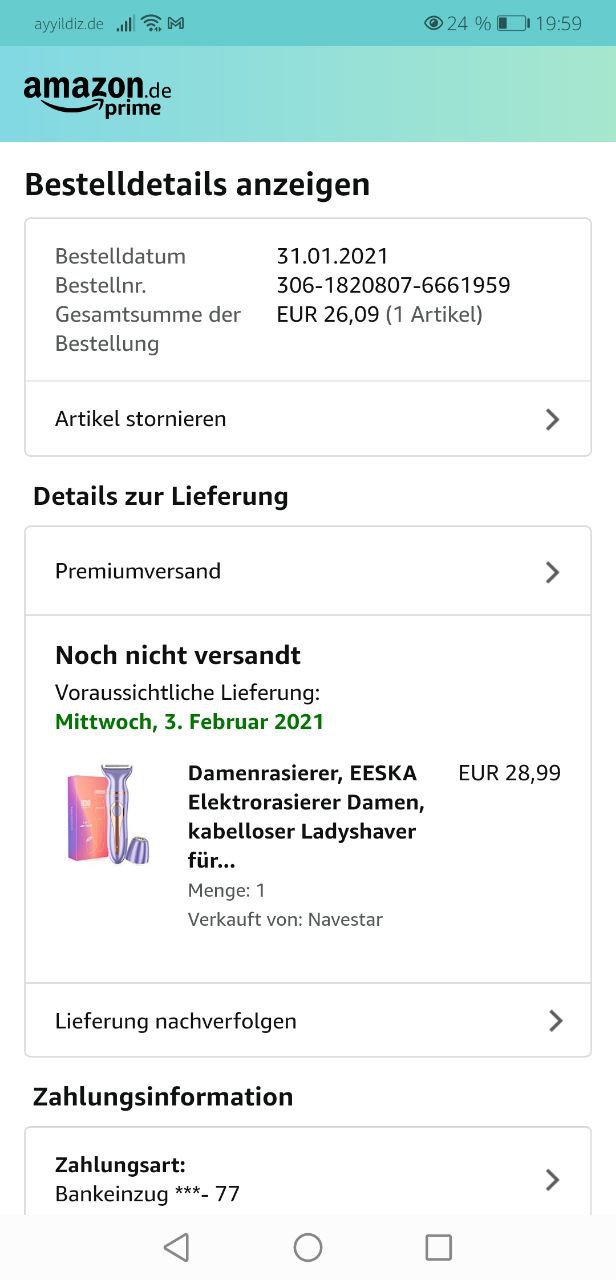Tap the signal strength bars icon
Screen dimensions: 616x1280
tap(125, 23)
